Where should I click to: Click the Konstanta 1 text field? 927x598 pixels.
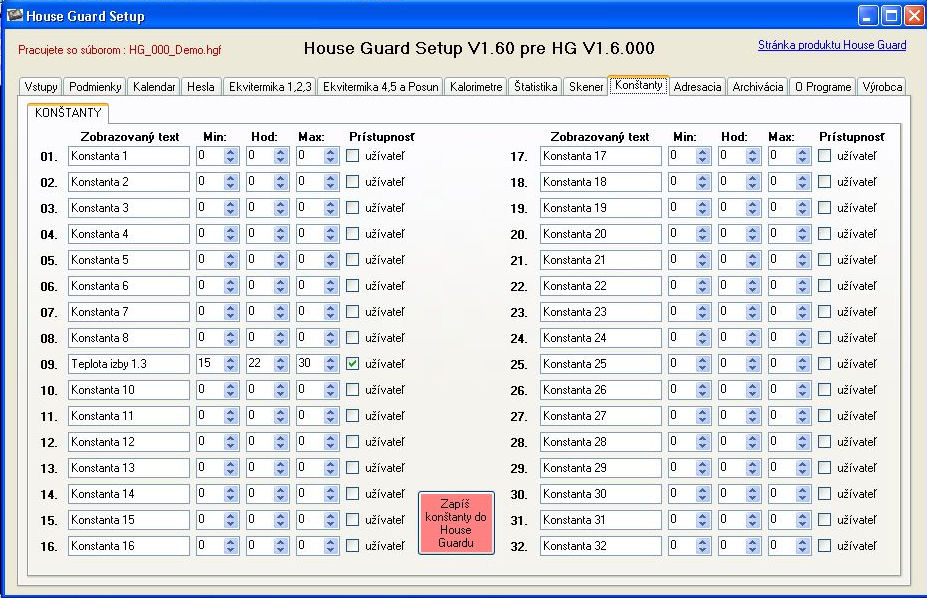129,156
